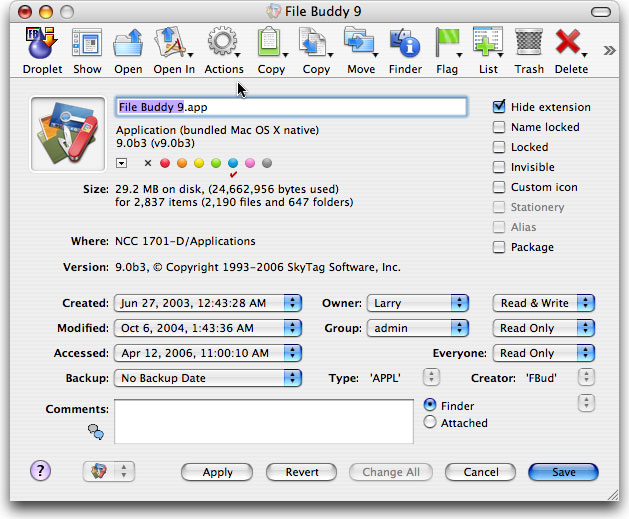
Task: Click the blue Save button
Action: pos(563,472)
